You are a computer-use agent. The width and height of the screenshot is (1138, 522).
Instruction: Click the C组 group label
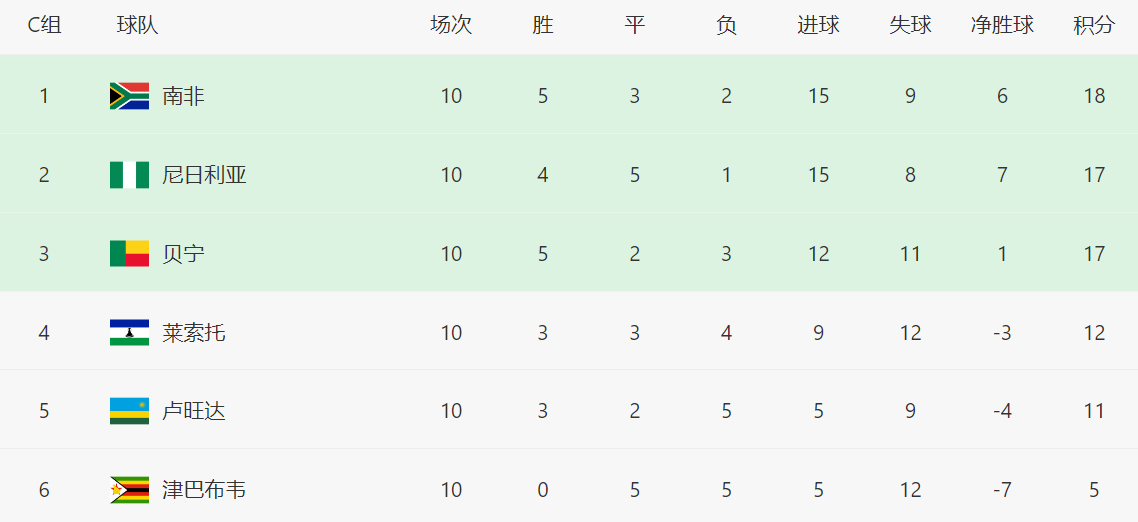point(44,26)
